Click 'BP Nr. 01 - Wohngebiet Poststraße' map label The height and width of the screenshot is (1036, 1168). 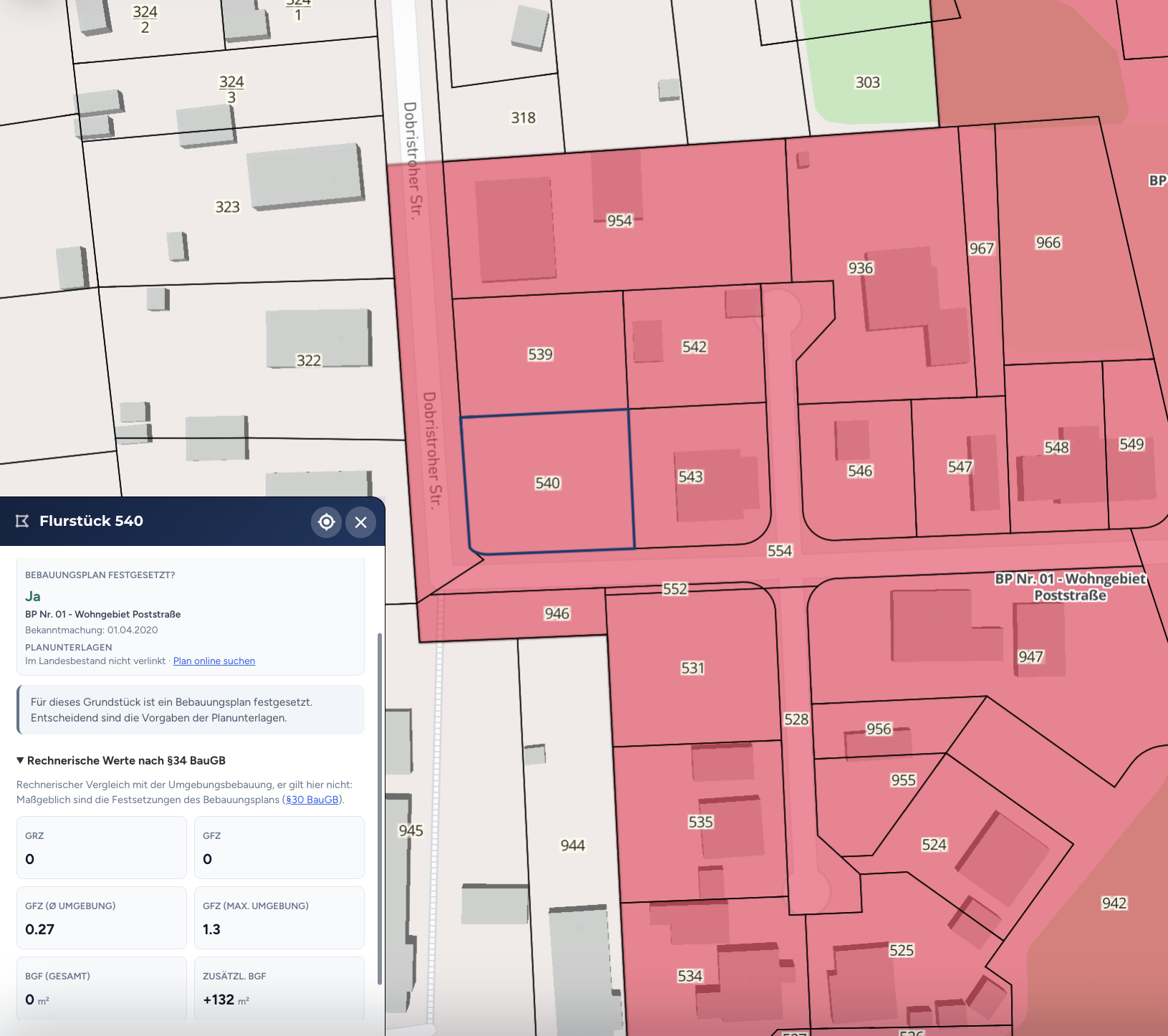pos(1071,587)
